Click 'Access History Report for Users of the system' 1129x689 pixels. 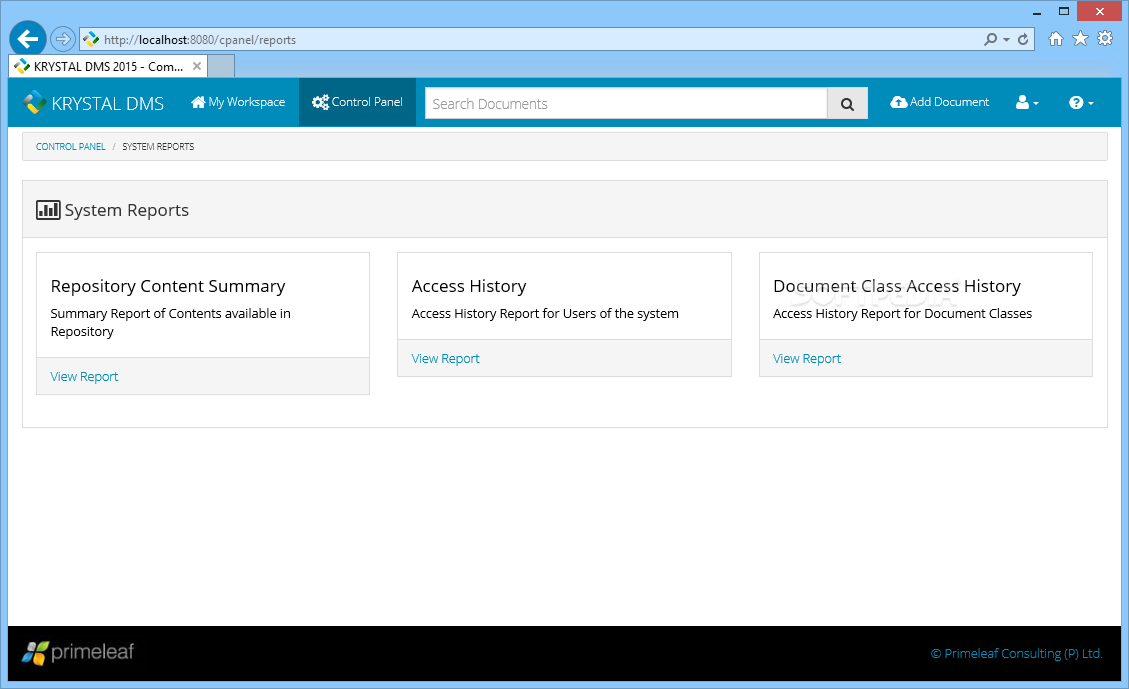point(545,313)
